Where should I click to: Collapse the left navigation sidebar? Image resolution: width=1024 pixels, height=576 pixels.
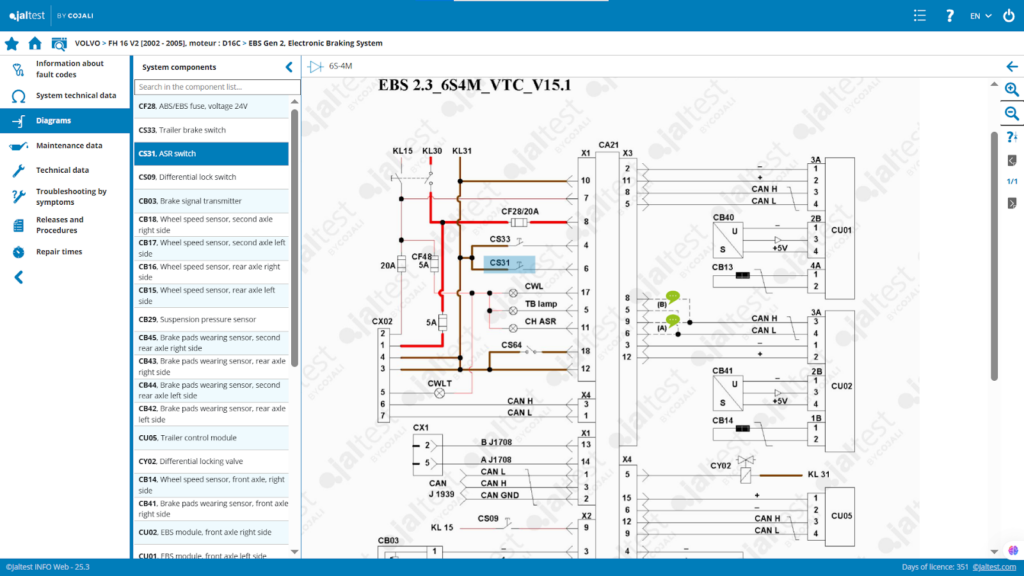point(18,277)
